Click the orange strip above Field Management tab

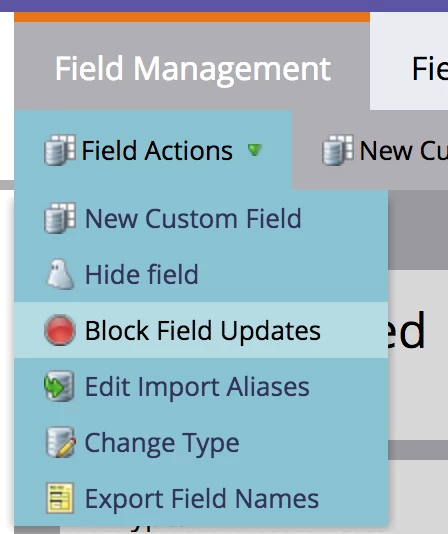[192, 17]
